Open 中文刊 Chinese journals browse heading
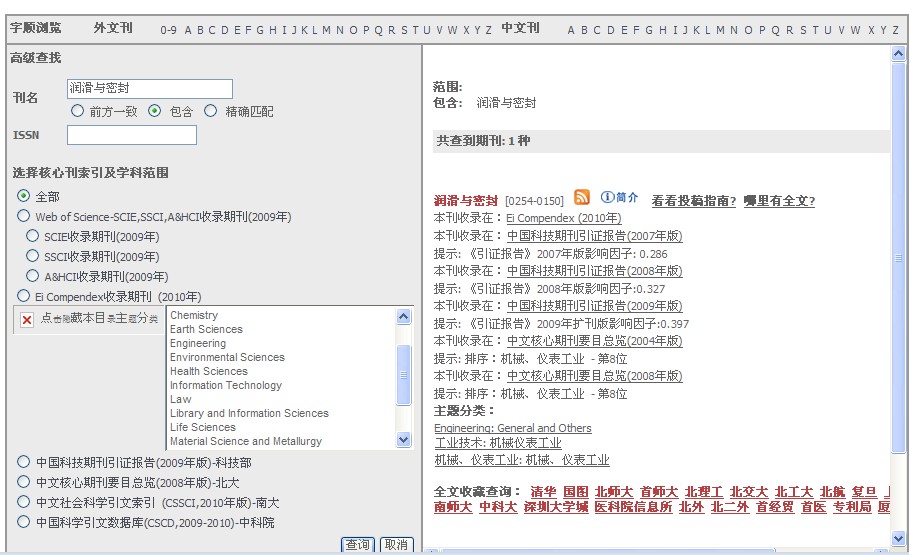 (x=520, y=28)
